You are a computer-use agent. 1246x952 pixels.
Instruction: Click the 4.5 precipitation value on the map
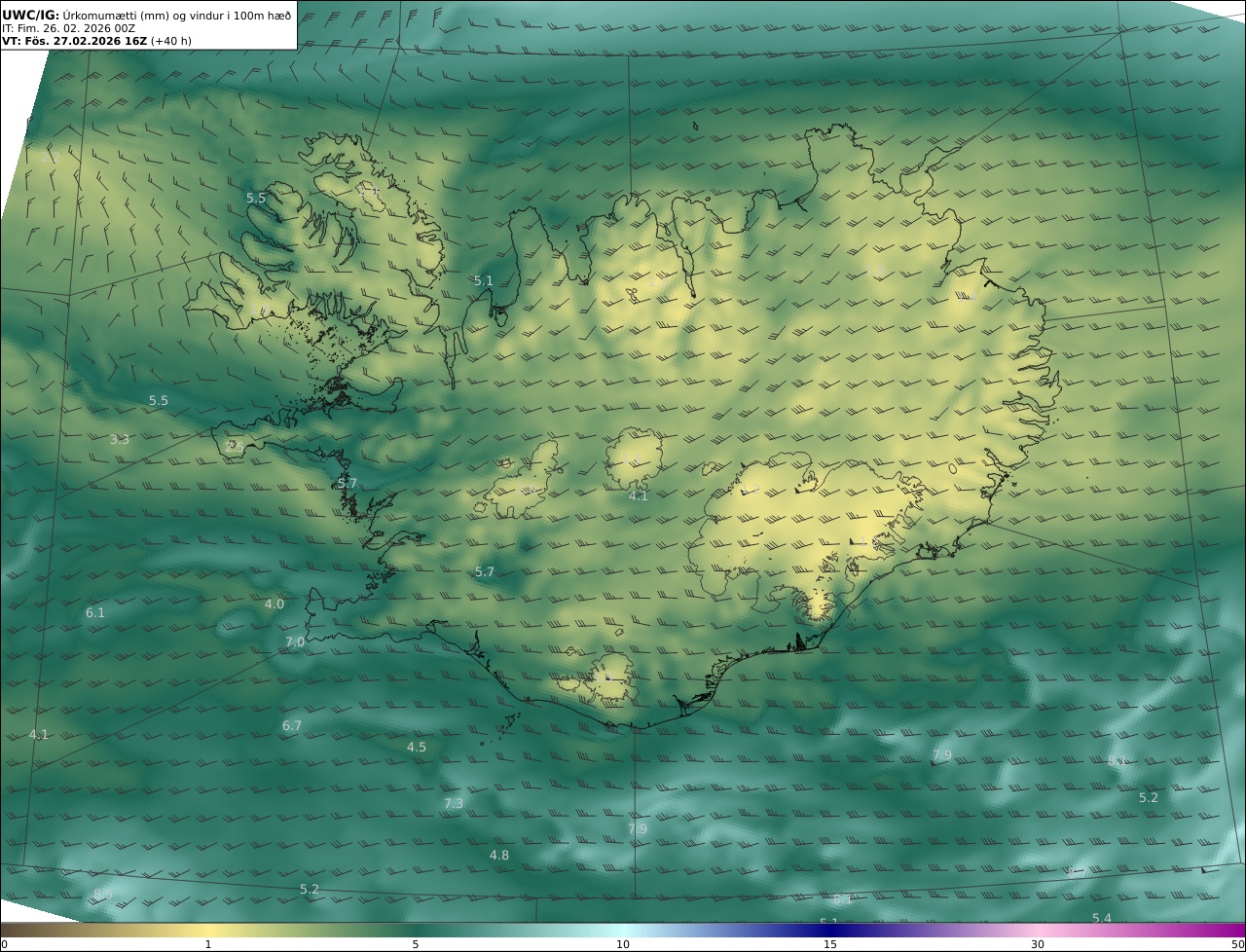tap(417, 748)
